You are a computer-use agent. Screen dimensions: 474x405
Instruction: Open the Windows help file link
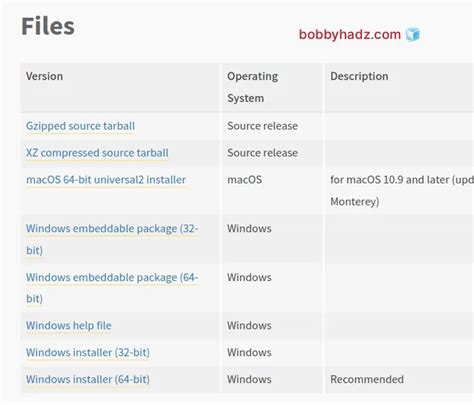pos(69,325)
